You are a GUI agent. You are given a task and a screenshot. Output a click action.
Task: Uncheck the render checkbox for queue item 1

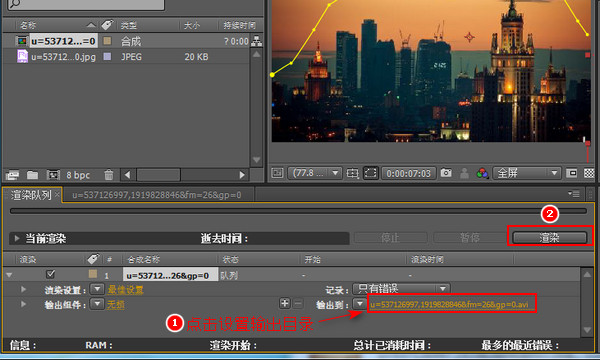tap(50, 274)
